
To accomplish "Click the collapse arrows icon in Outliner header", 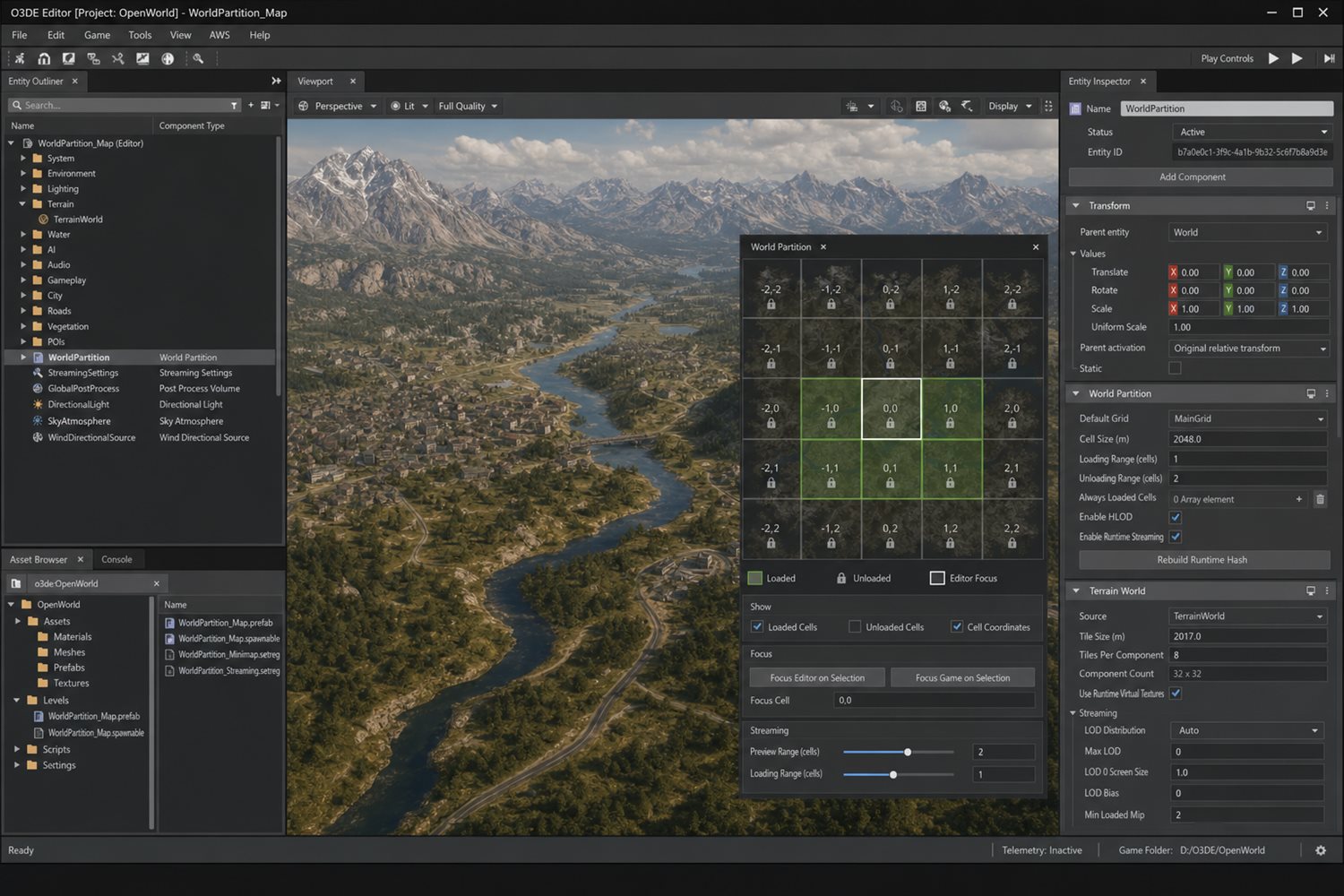I will click(276, 82).
